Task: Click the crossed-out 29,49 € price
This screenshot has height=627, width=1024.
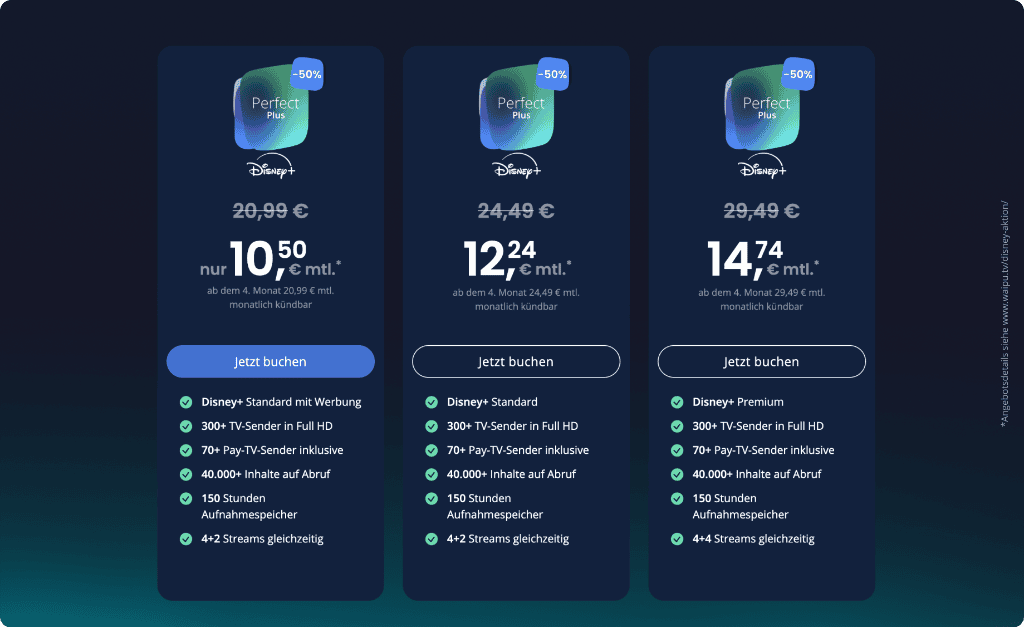Action: click(761, 211)
